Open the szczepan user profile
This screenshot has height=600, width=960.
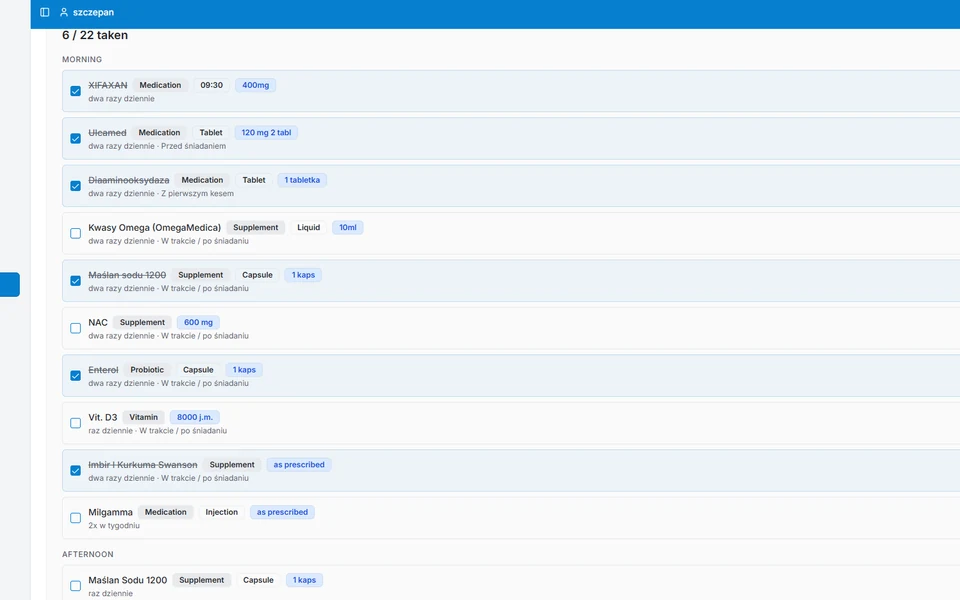point(87,12)
